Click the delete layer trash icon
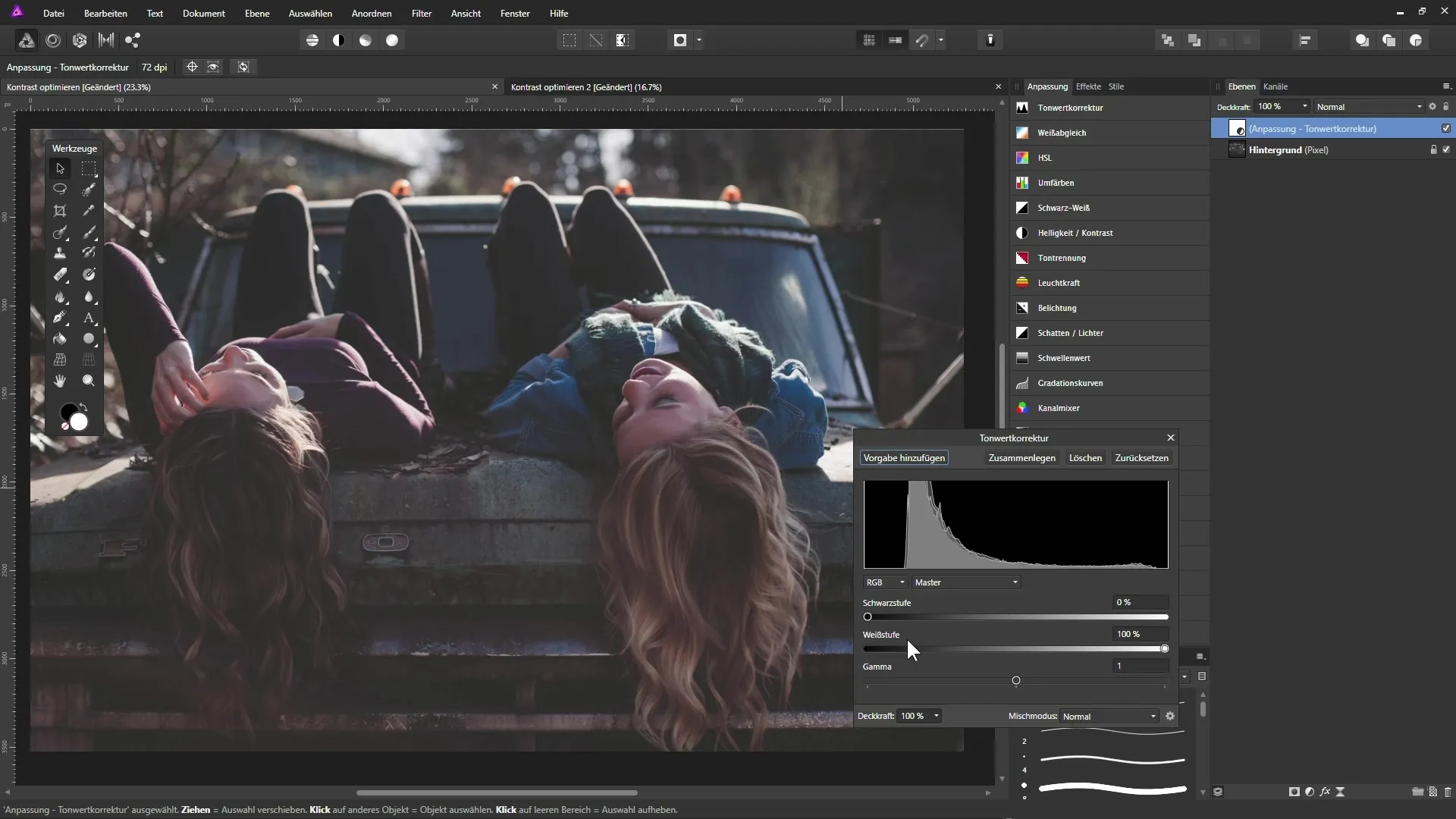The image size is (1456, 819). point(1448,792)
